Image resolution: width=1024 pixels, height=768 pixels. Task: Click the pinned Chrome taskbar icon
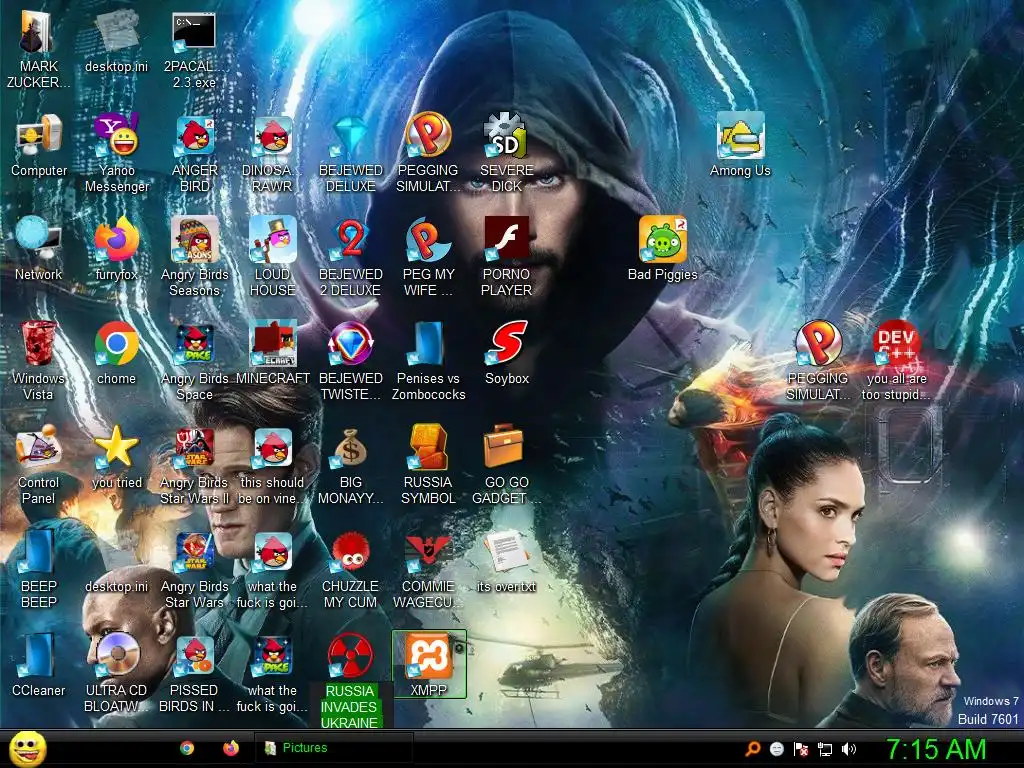point(187,748)
